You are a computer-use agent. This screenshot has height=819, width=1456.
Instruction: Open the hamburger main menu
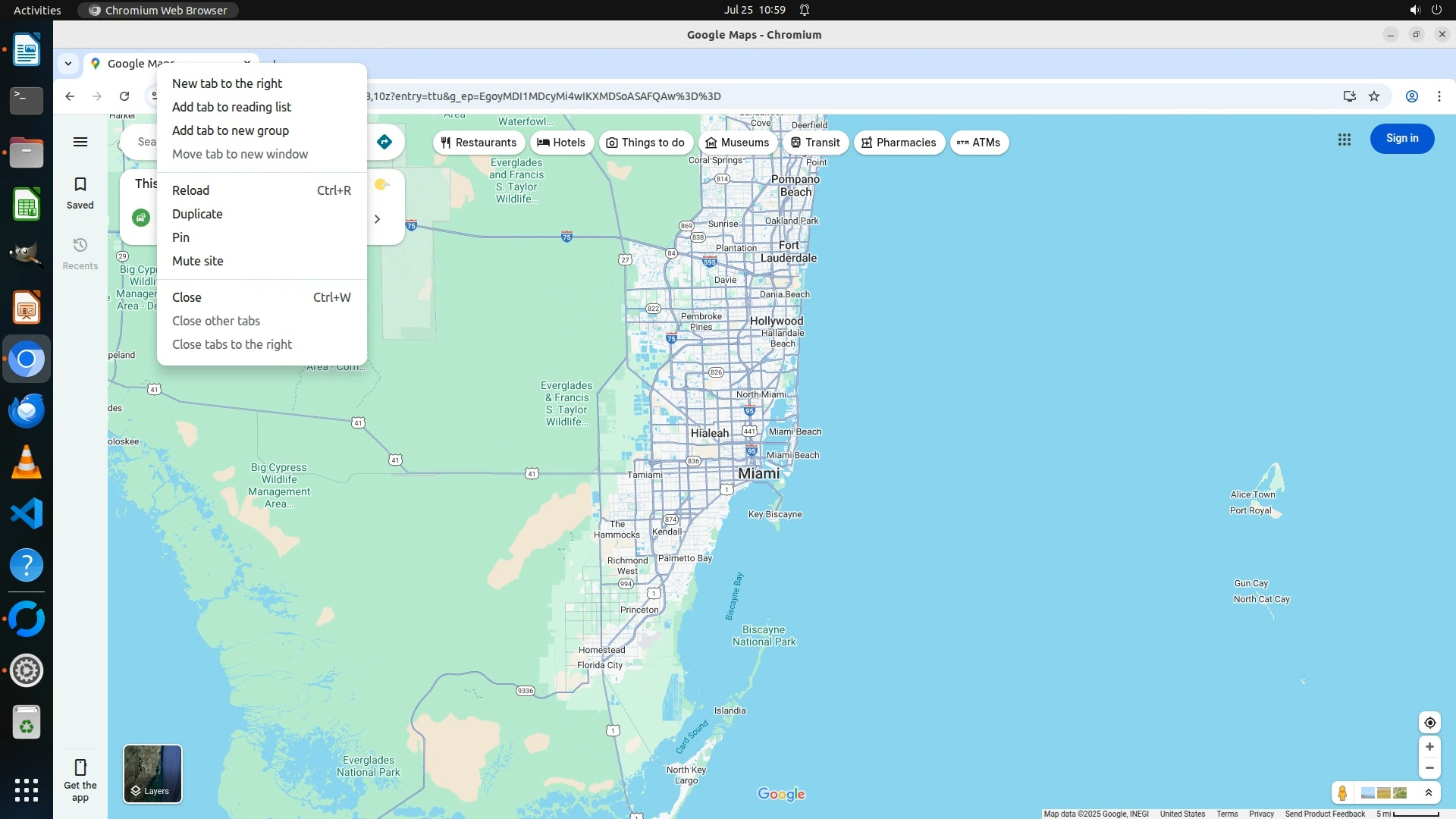click(x=80, y=142)
